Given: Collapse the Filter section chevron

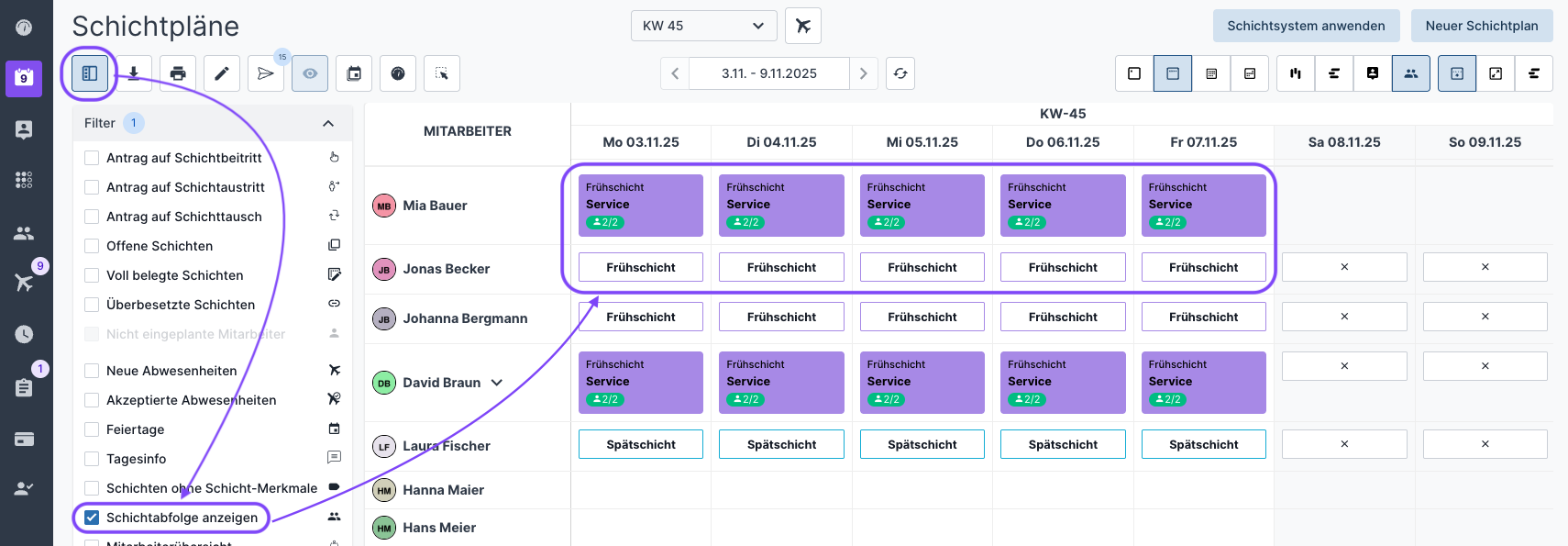Looking at the screenshot, I should pos(328,123).
